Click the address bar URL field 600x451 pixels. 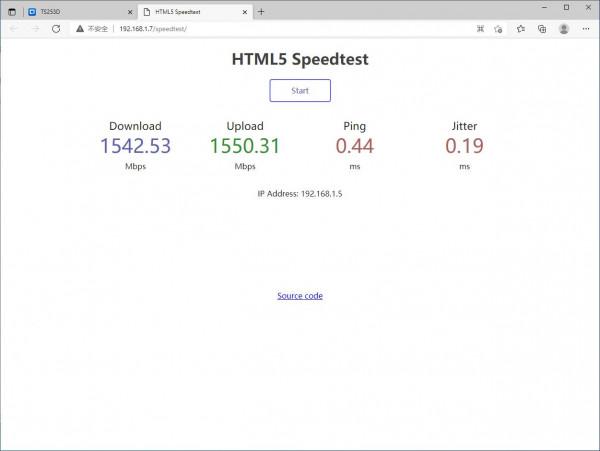[x=250, y=29]
